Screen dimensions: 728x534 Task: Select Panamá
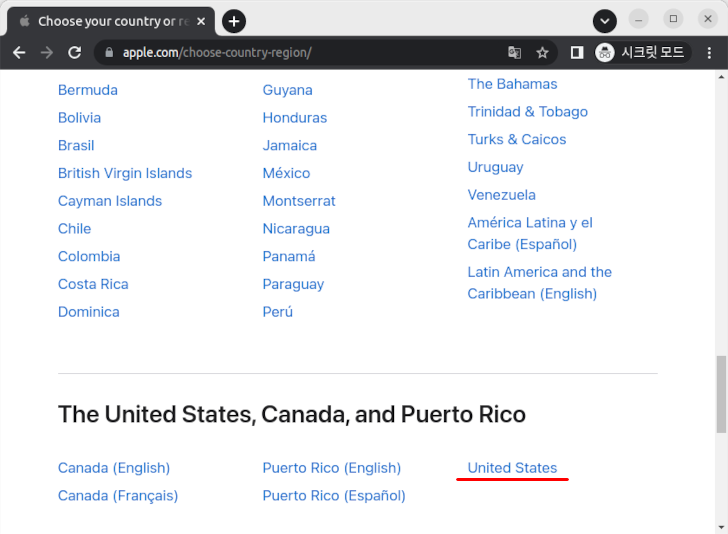pyautogui.click(x=289, y=256)
